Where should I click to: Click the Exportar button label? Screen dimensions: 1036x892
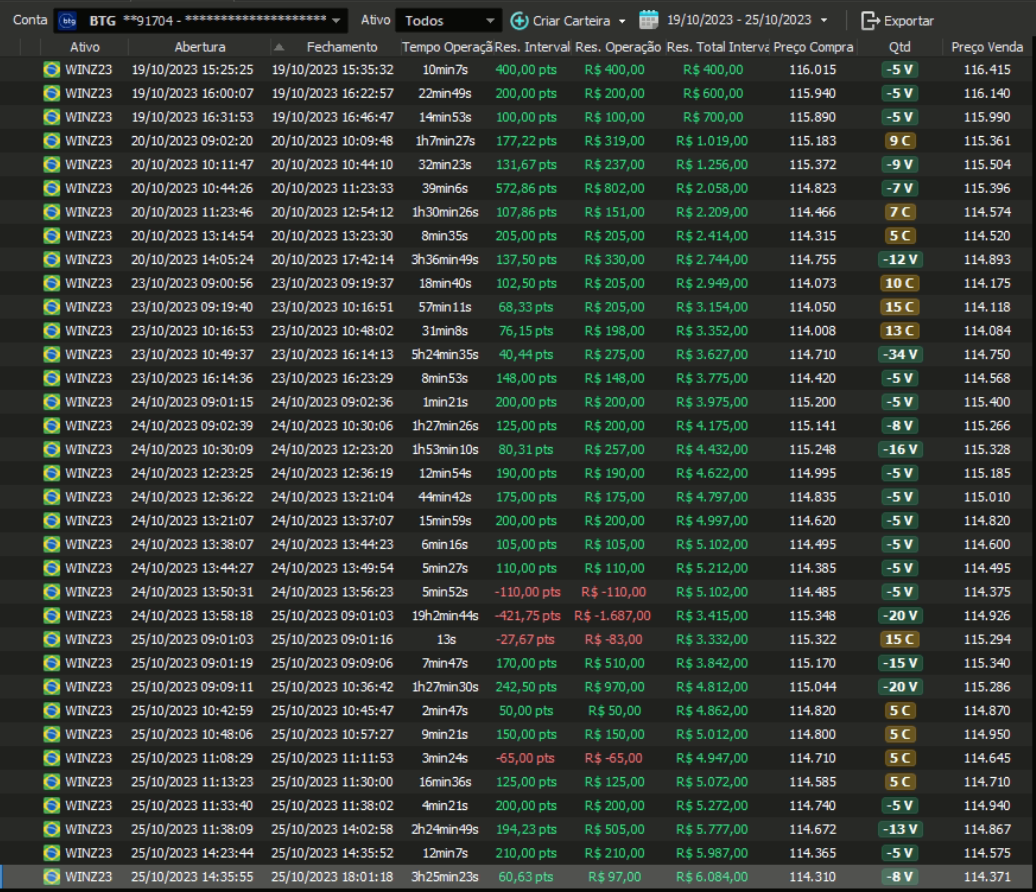click(x=908, y=21)
